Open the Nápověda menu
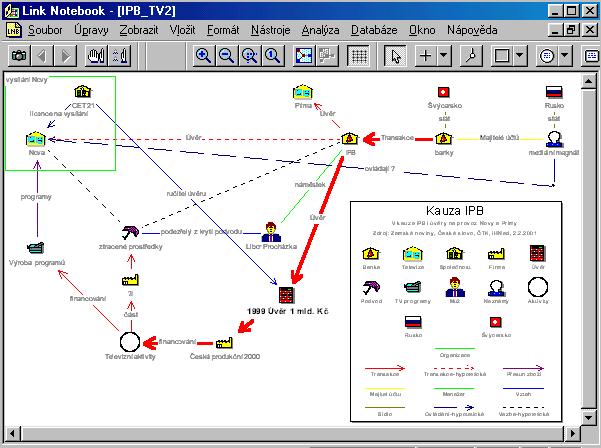 (472, 30)
